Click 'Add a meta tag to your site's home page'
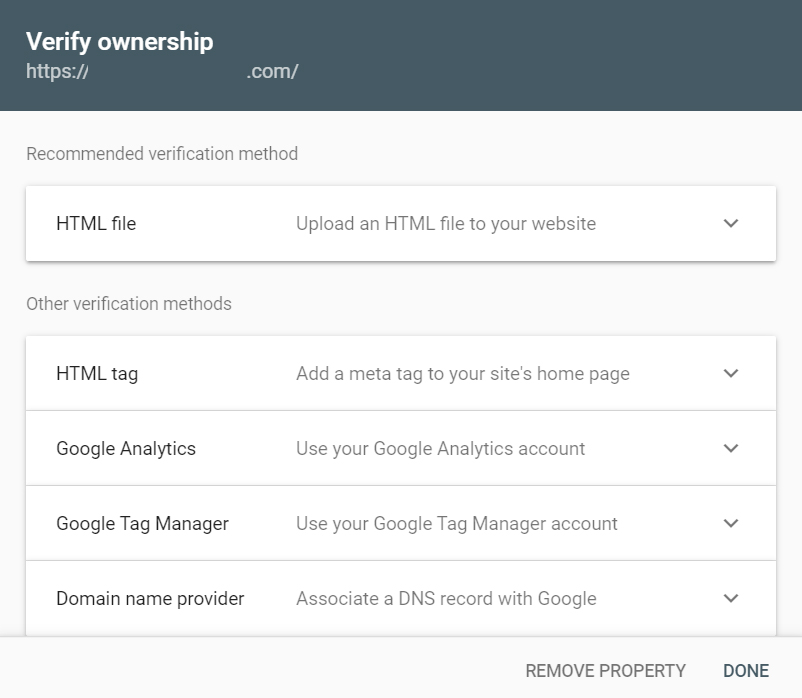Screen dimensions: 802x698 tap(463, 374)
